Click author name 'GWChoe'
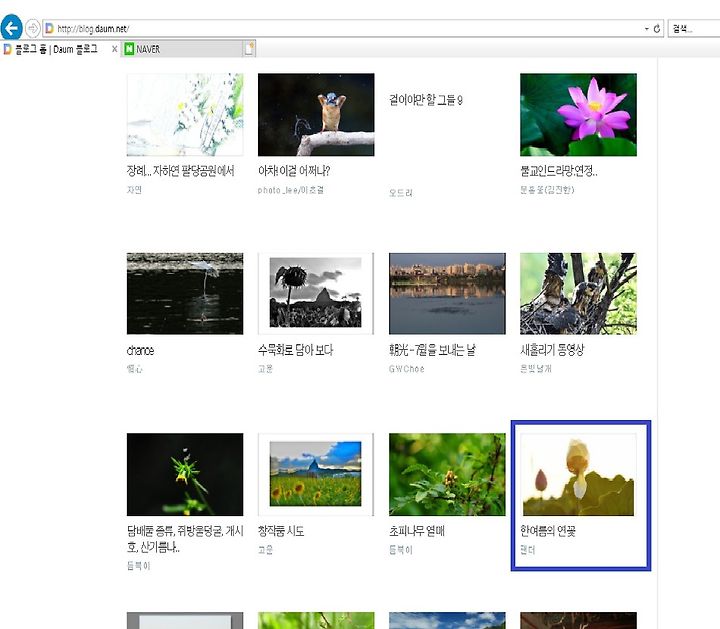Viewport: 720px width, 629px height. coord(406,369)
